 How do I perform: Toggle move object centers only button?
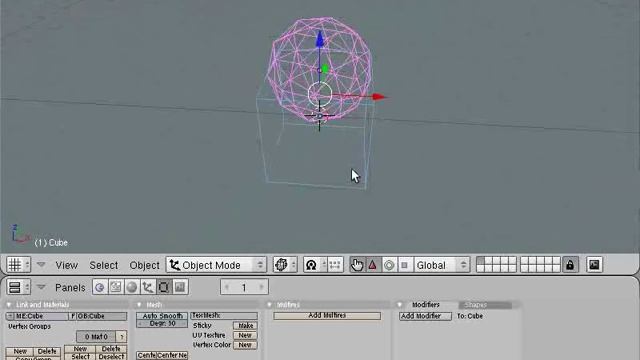point(335,265)
